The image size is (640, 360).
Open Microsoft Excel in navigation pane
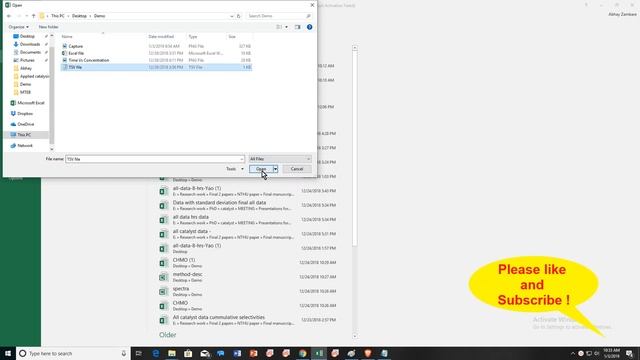point(27,103)
